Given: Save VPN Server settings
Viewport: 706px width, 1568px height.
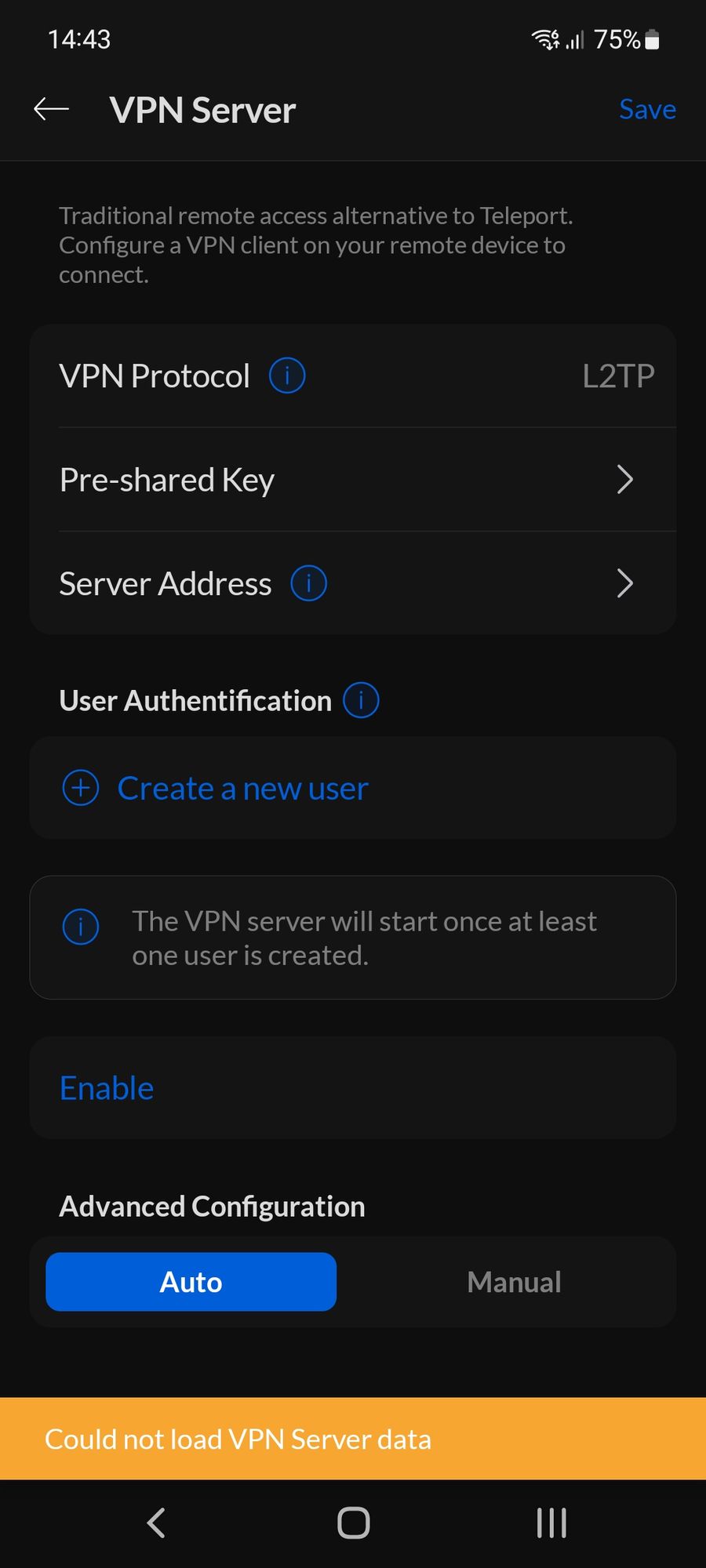Looking at the screenshot, I should point(647,109).
